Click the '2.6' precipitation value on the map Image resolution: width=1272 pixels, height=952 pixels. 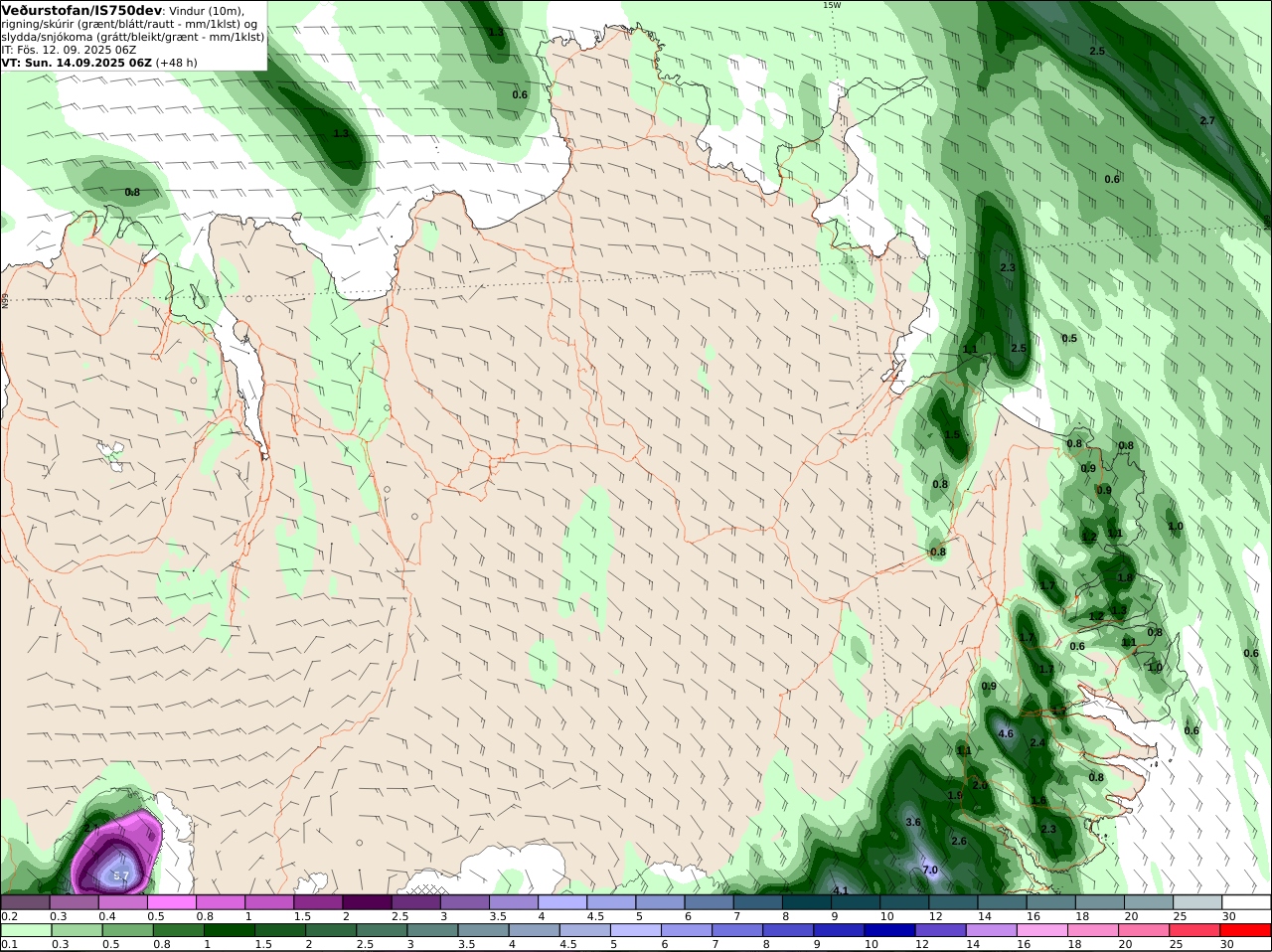[x=959, y=841]
